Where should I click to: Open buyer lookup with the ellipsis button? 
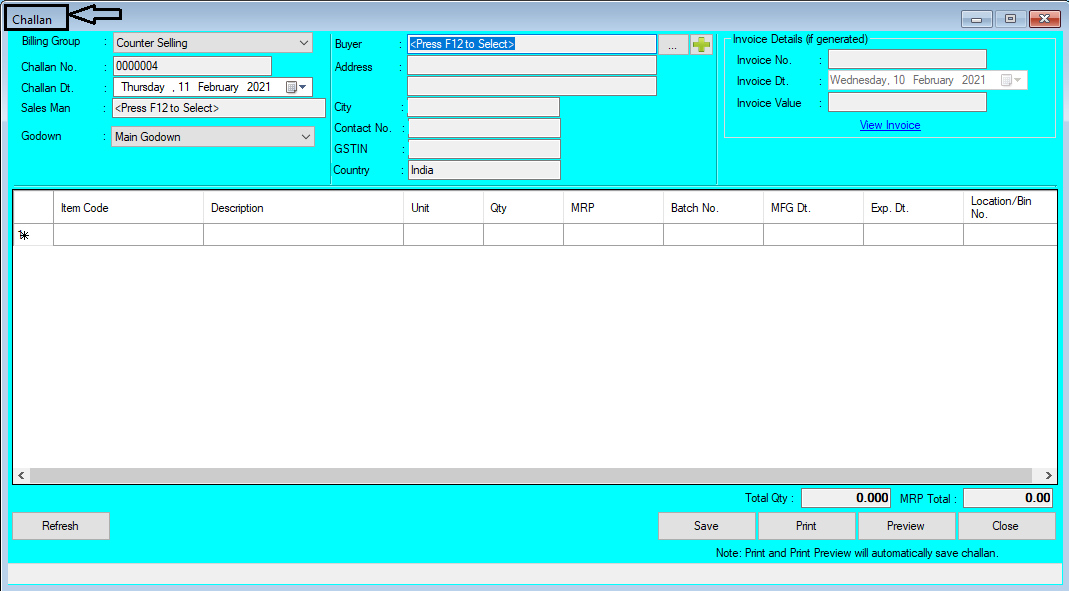tap(673, 43)
